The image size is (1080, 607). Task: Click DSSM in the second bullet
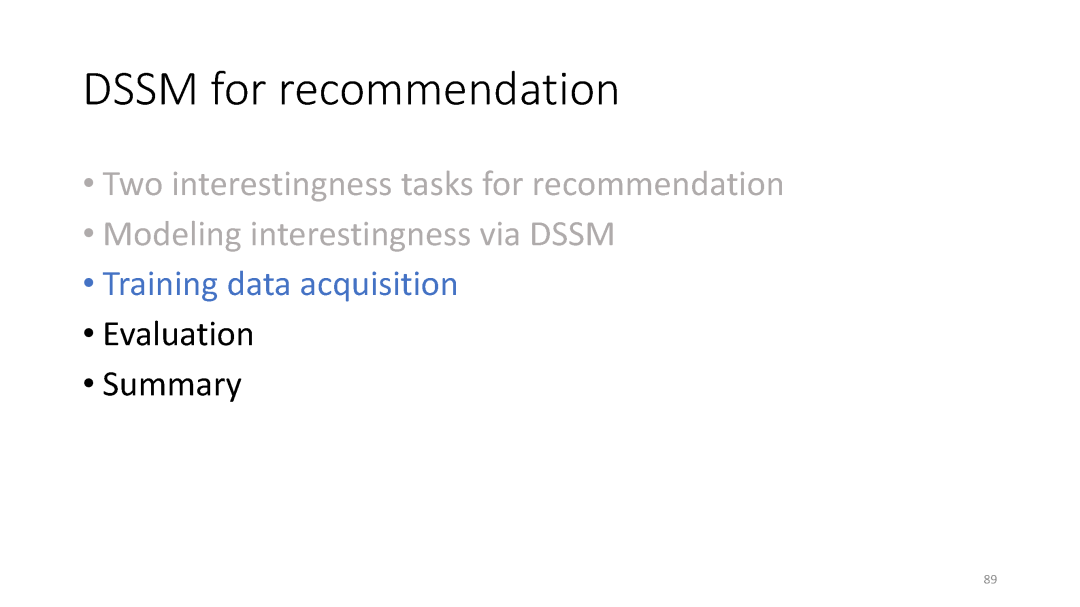pyautogui.click(x=572, y=235)
